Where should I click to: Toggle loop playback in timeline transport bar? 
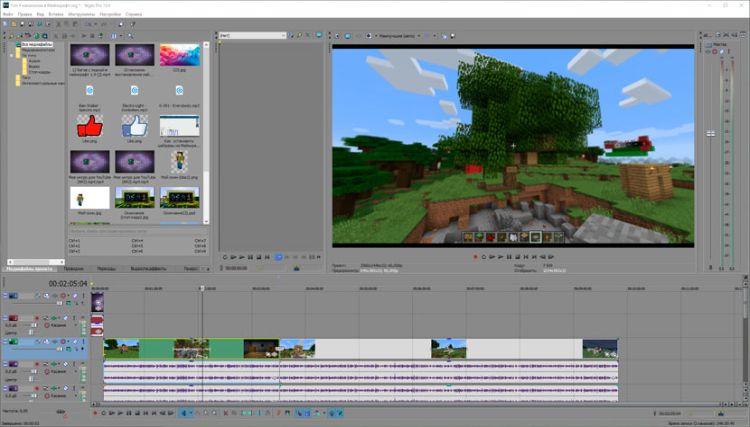tap(103, 413)
